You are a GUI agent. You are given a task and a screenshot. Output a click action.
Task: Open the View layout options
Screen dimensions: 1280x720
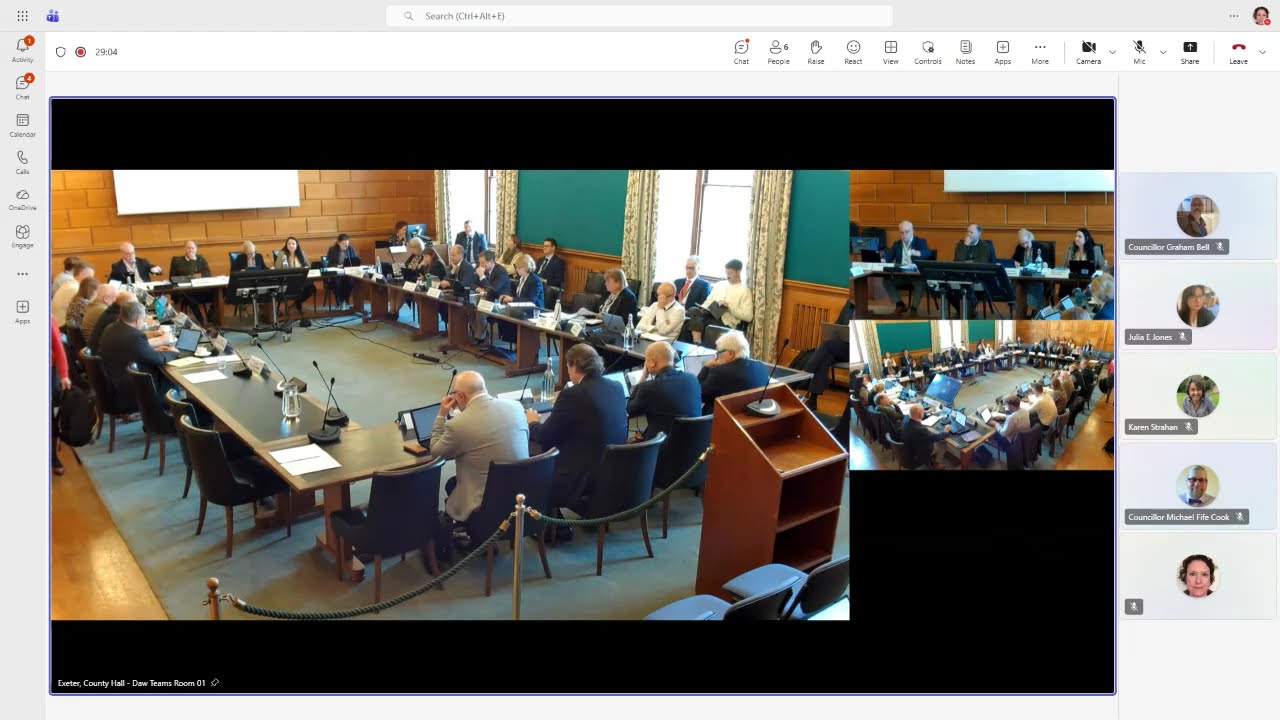click(890, 52)
